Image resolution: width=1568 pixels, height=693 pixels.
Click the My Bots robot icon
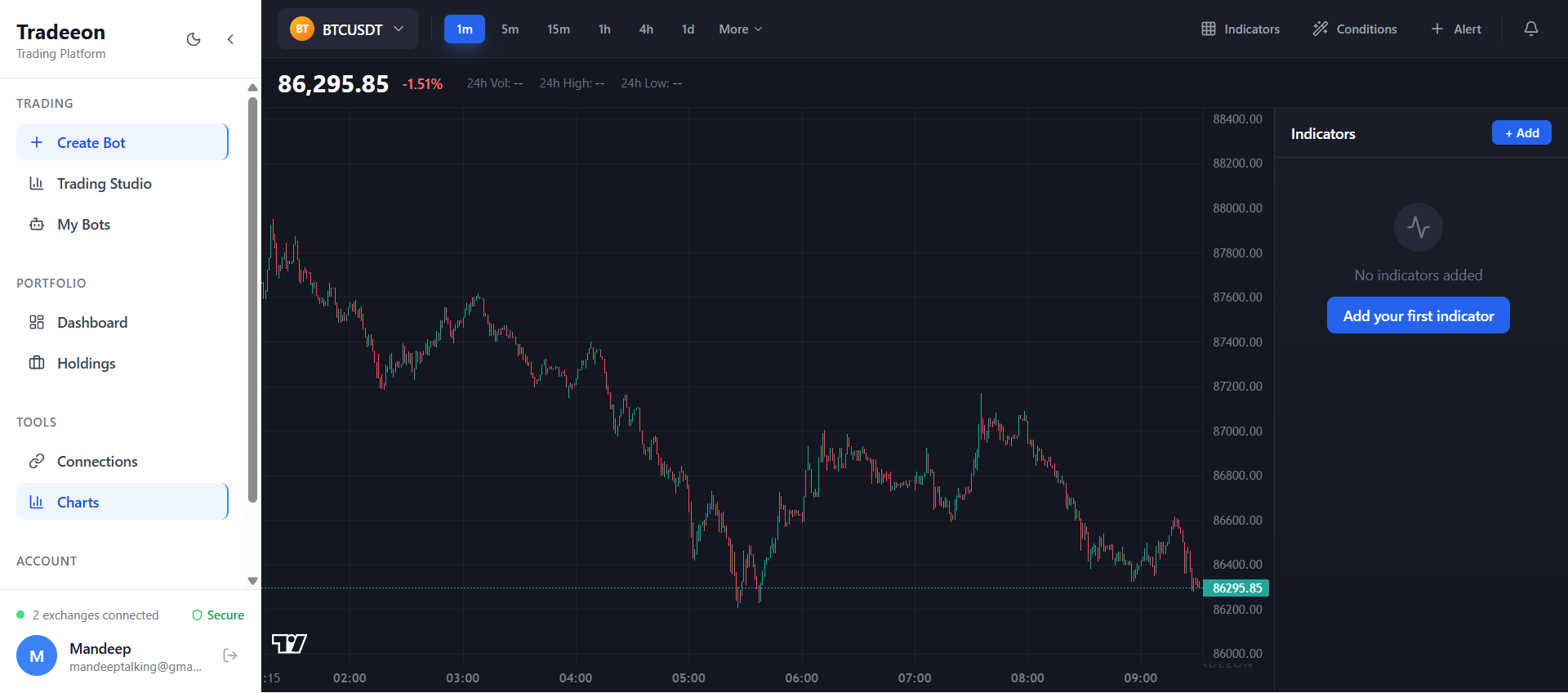click(x=37, y=224)
